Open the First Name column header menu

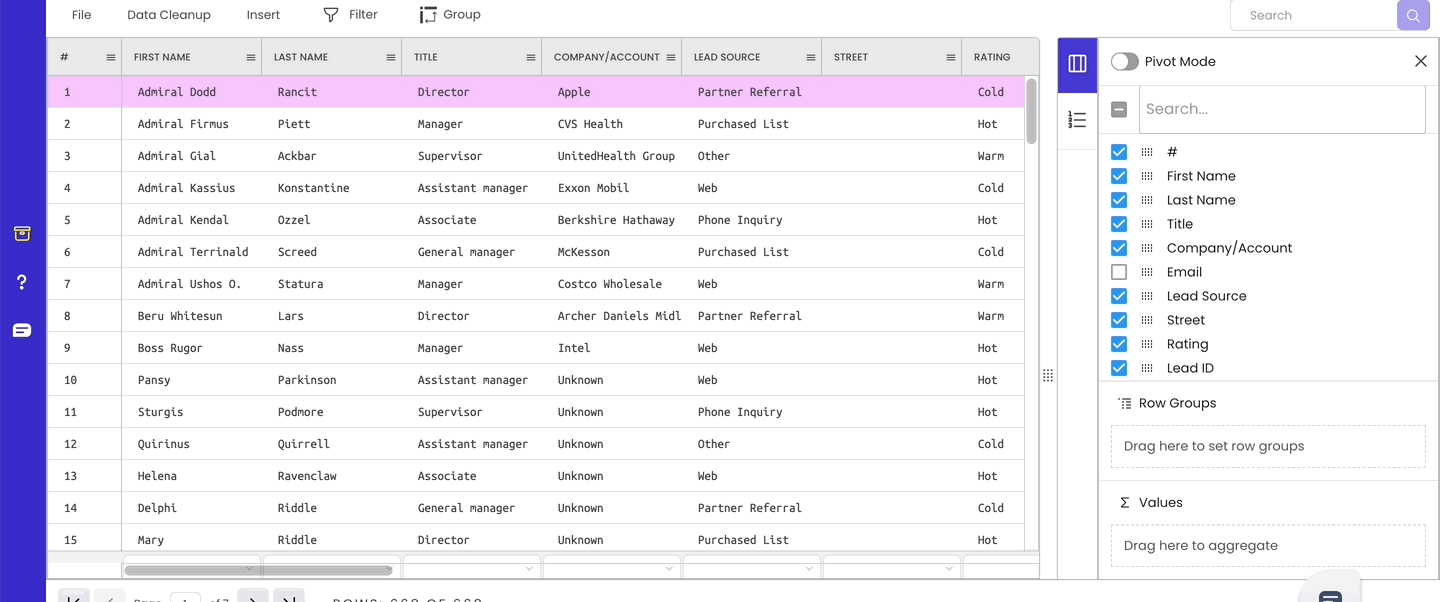pyautogui.click(x=251, y=57)
